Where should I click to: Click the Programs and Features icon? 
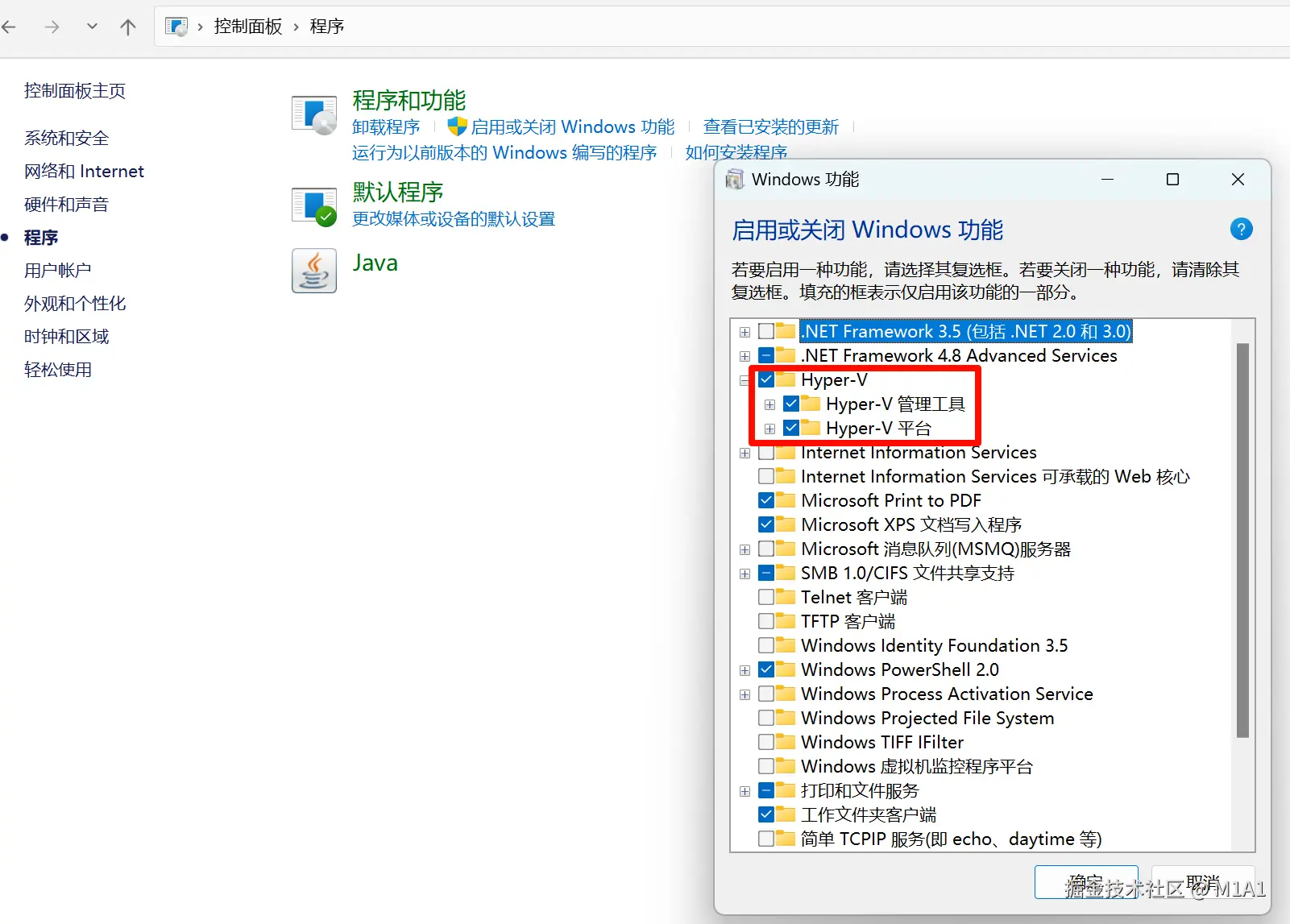(314, 114)
